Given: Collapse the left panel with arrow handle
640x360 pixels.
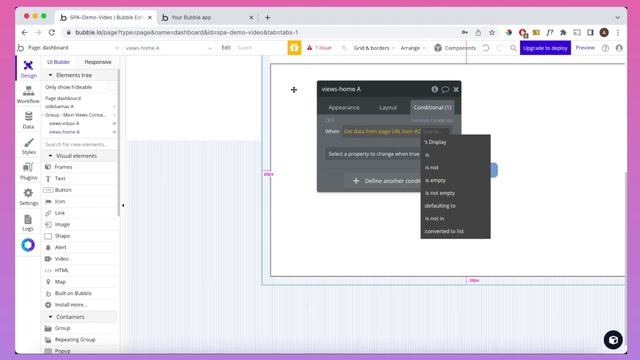Looking at the screenshot, I should pyautogui.click(x=123, y=205).
